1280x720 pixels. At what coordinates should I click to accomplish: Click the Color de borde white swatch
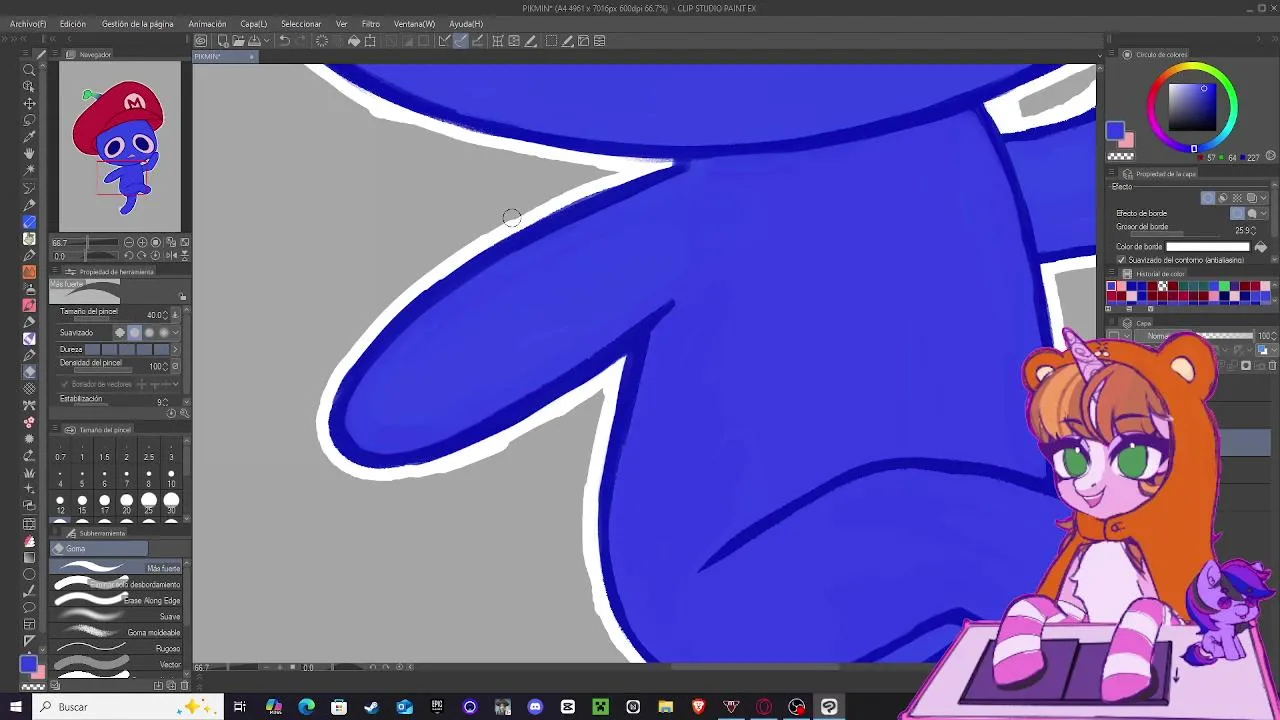(1207, 247)
